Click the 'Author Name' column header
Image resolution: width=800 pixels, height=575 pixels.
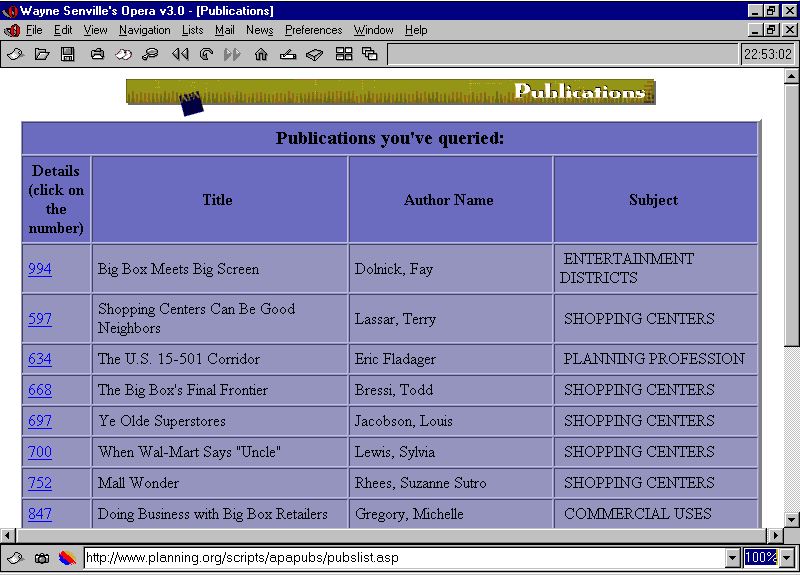(x=451, y=199)
